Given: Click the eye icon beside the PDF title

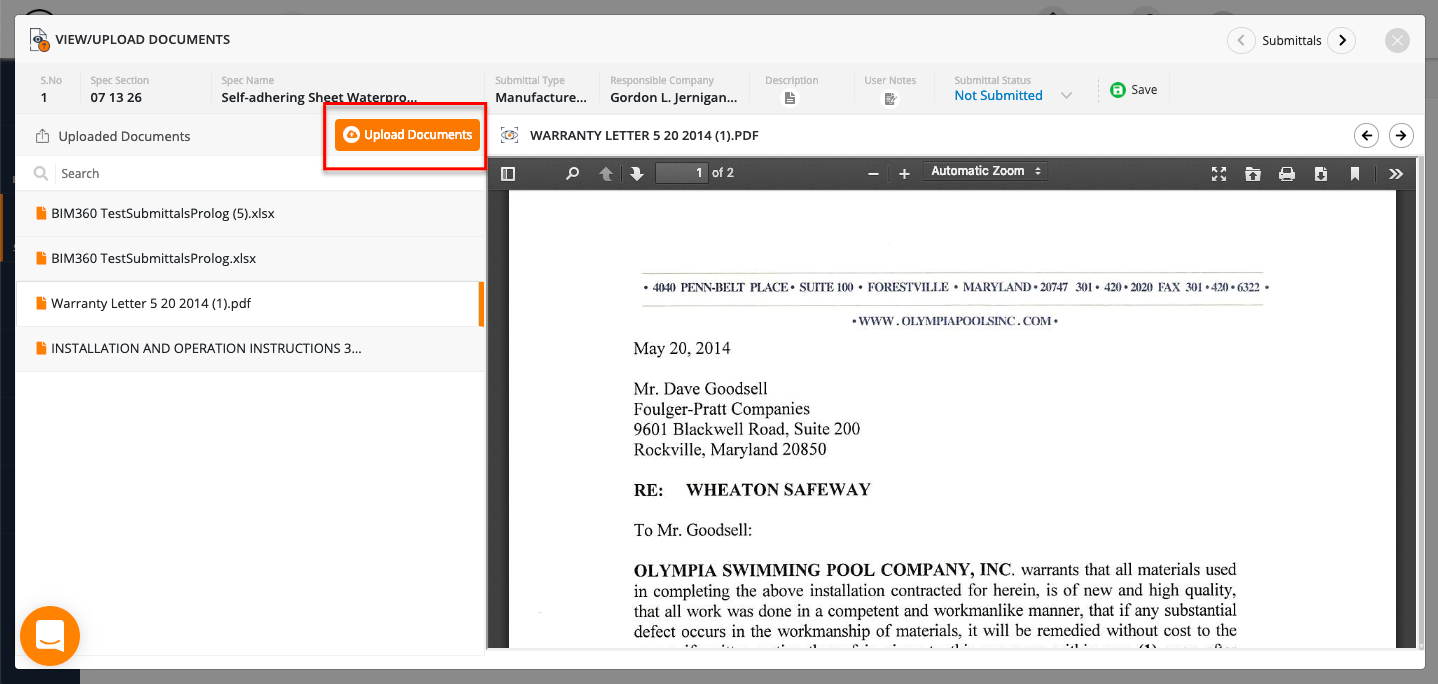Looking at the screenshot, I should (509, 135).
